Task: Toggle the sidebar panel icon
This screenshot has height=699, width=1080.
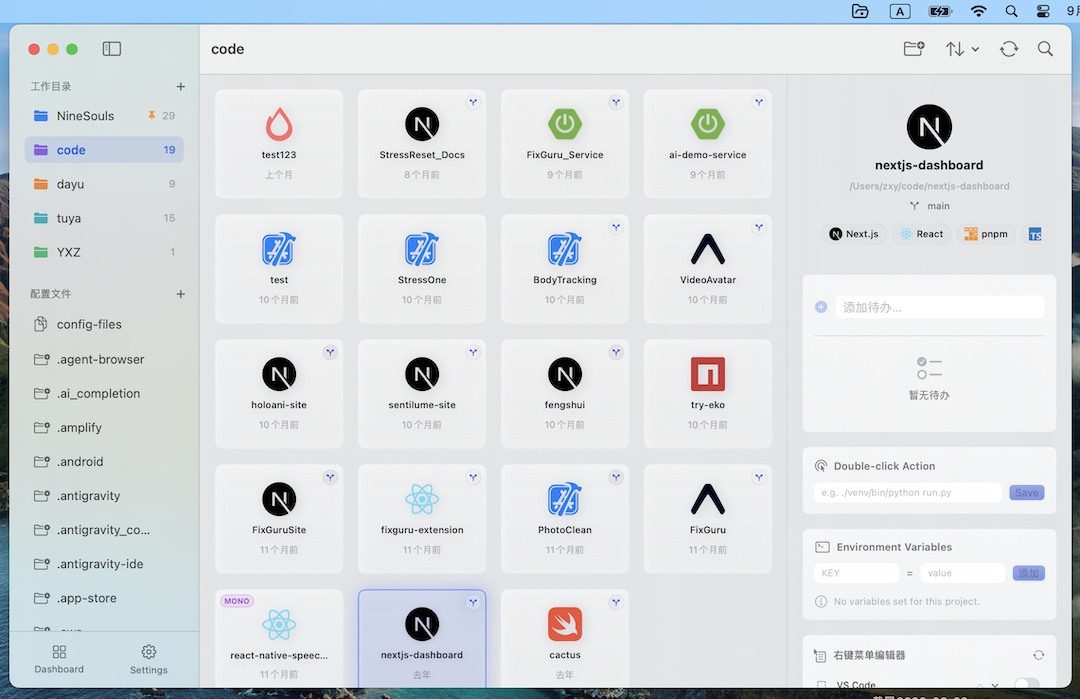Action: pos(112,49)
